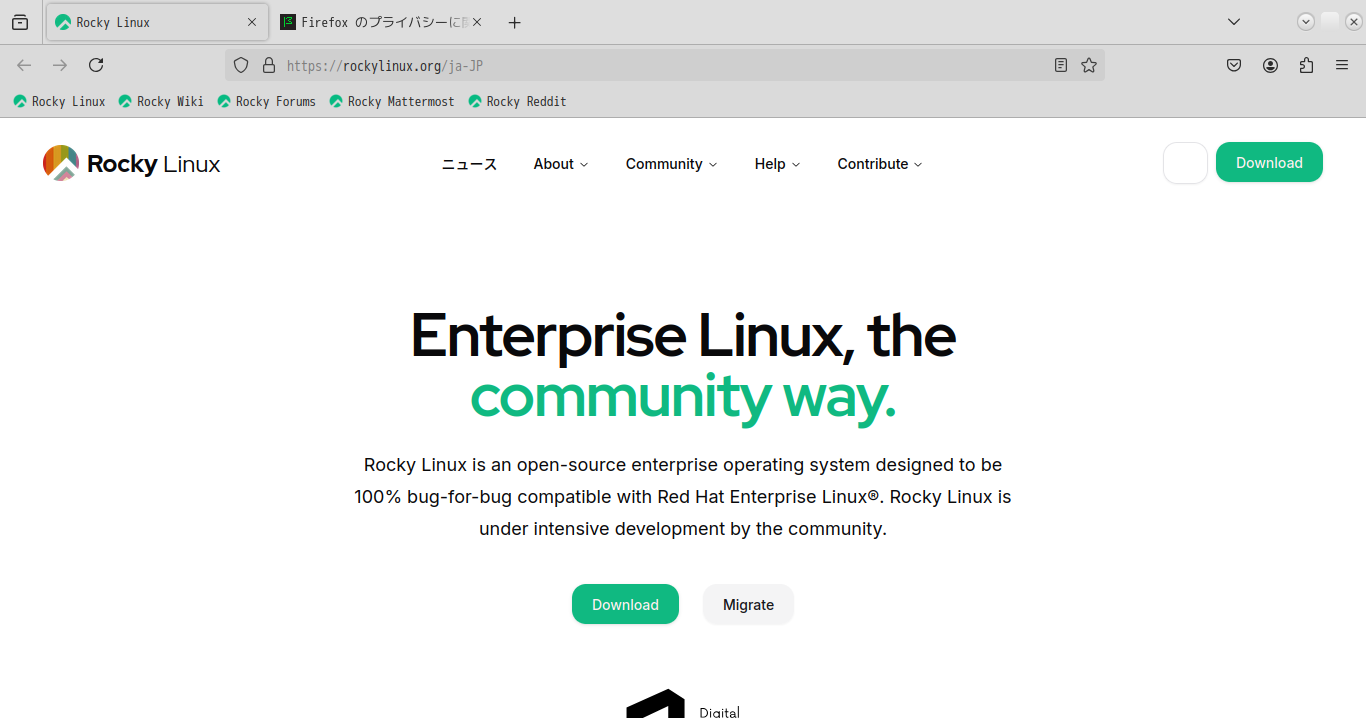1366x718 pixels.
Task: Open Rocky Linux bookmark
Action: (x=60, y=101)
